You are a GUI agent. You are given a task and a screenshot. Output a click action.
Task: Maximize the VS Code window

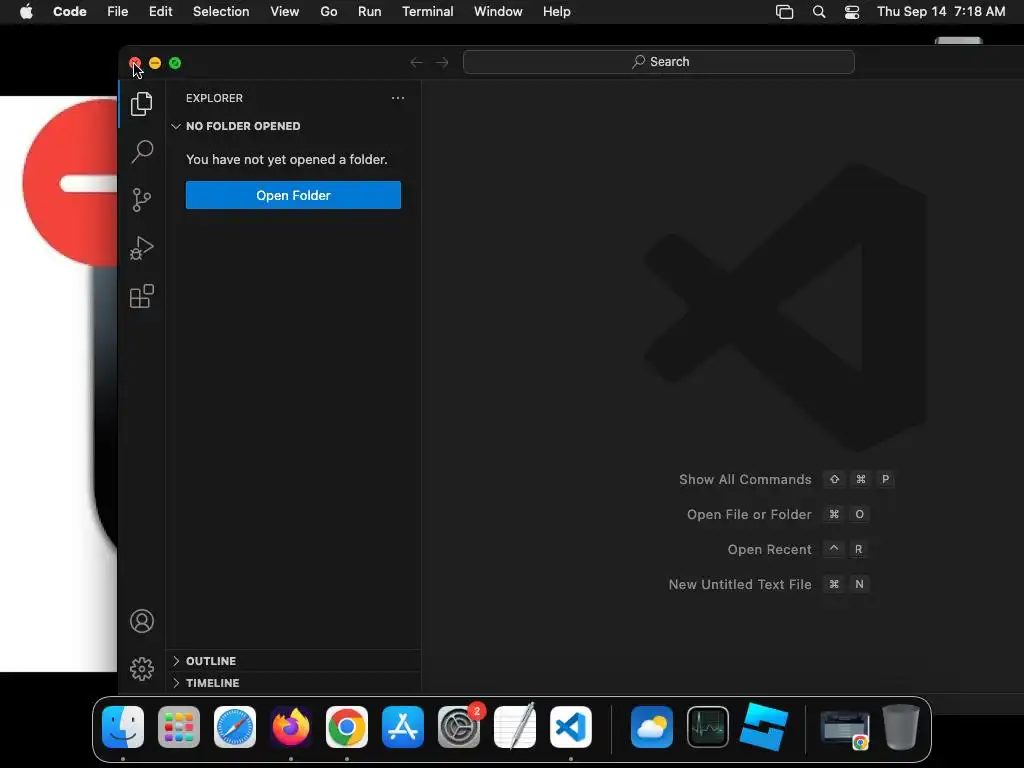pyautogui.click(x=175, y=63)
